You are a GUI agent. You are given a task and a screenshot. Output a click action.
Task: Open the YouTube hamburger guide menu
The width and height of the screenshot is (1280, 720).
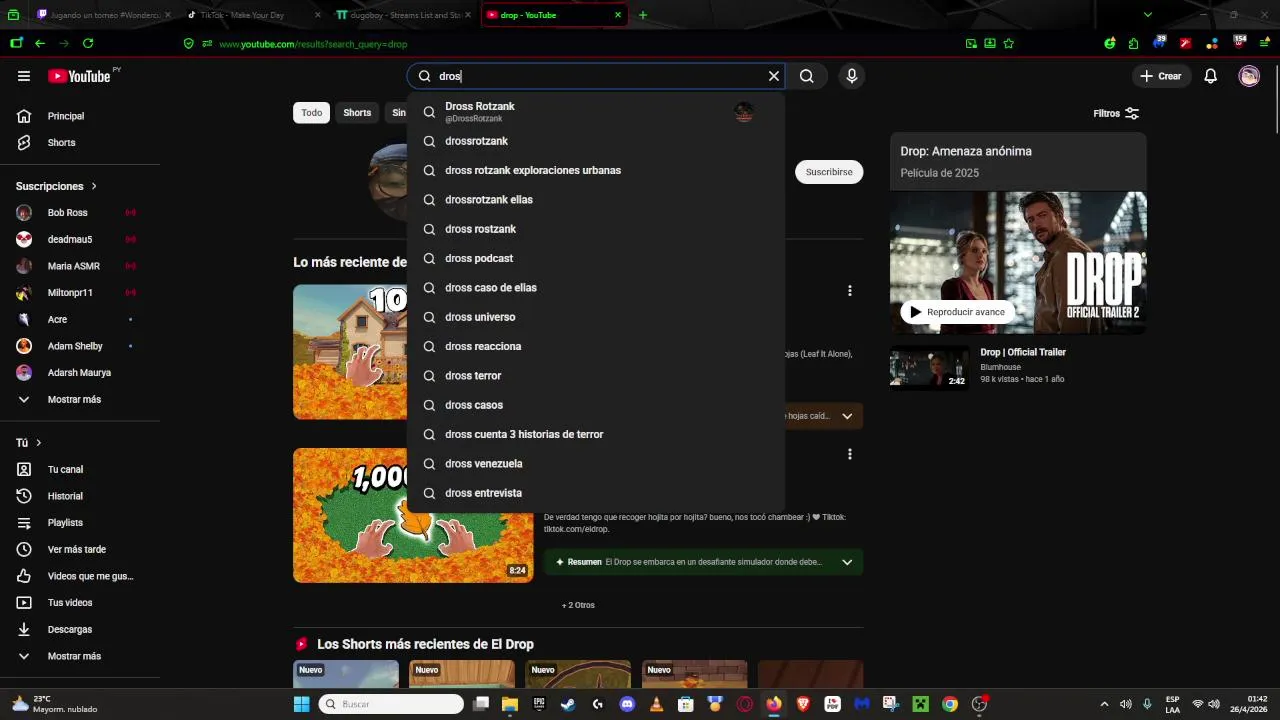(24, 76)
